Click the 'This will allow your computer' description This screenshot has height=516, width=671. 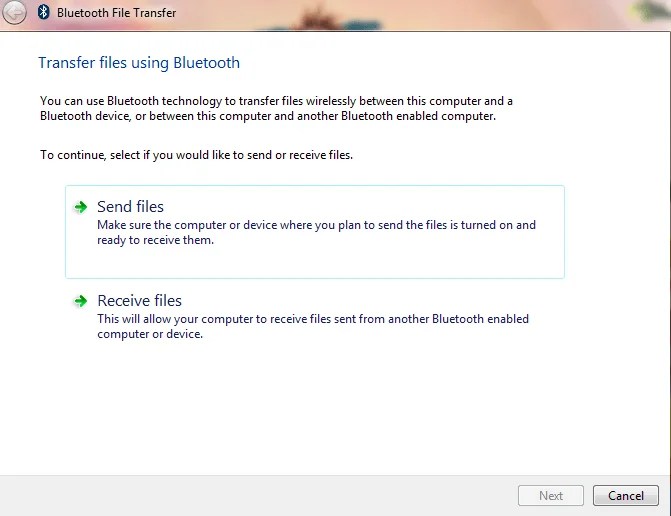click(313, 326)
